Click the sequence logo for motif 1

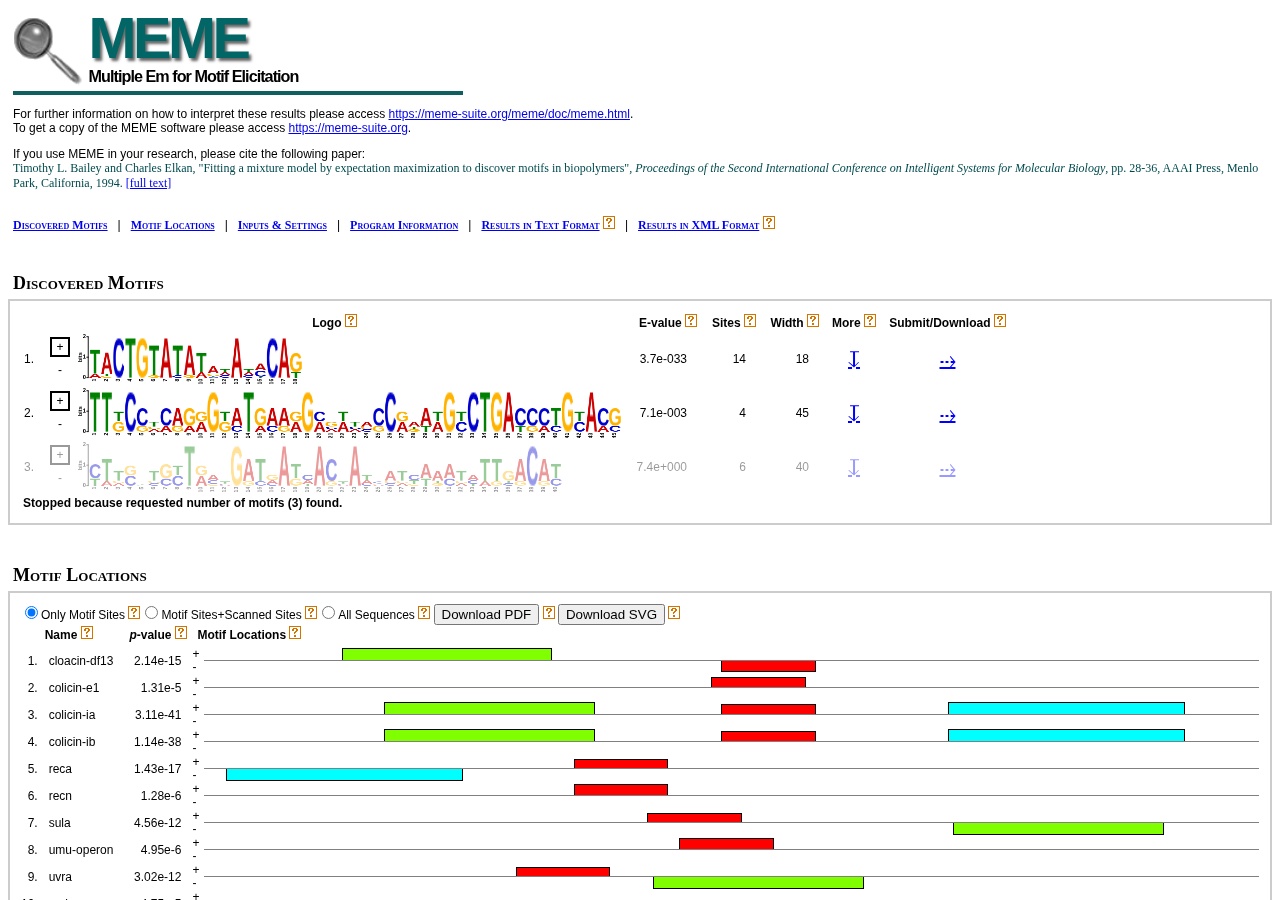pyautogui.click(x=191, y=358)
